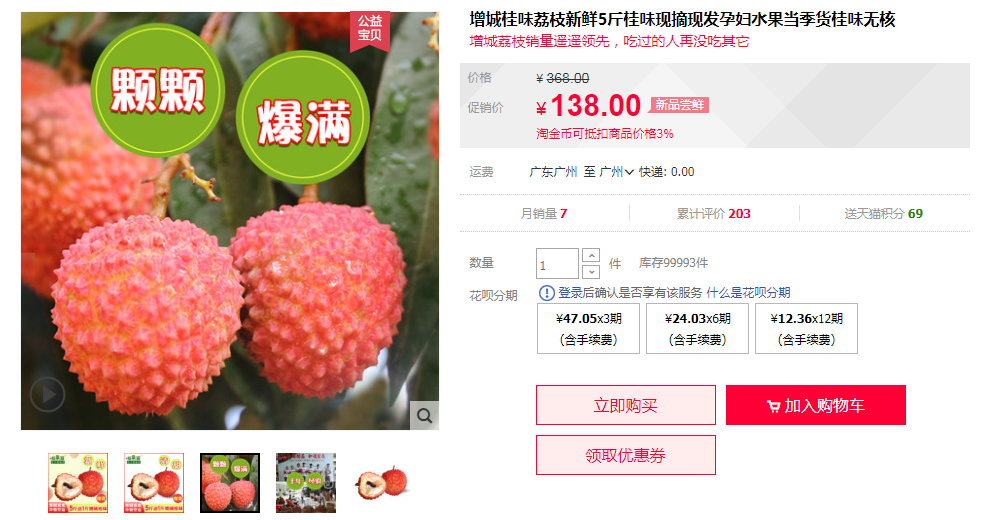The width and height of the screenshot is (985, 520).
Task: Click the 领取优惠券 coupon button
Action: click(626, 455)
